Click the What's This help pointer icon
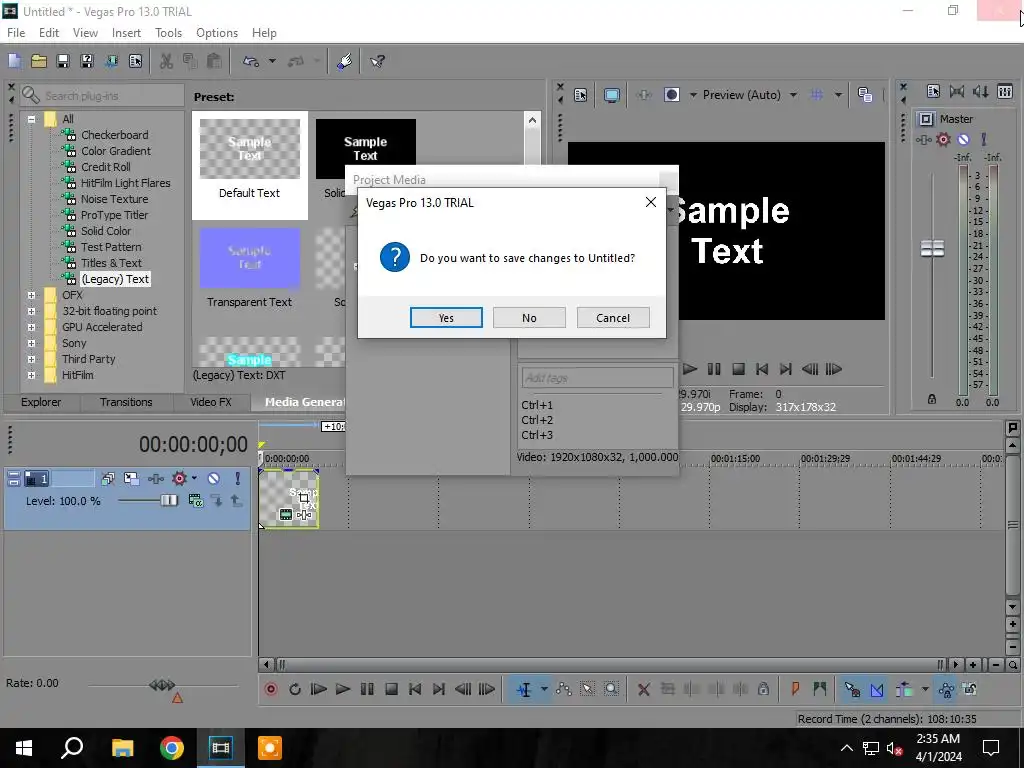1024x768 pixels. [x=377, y=61]
